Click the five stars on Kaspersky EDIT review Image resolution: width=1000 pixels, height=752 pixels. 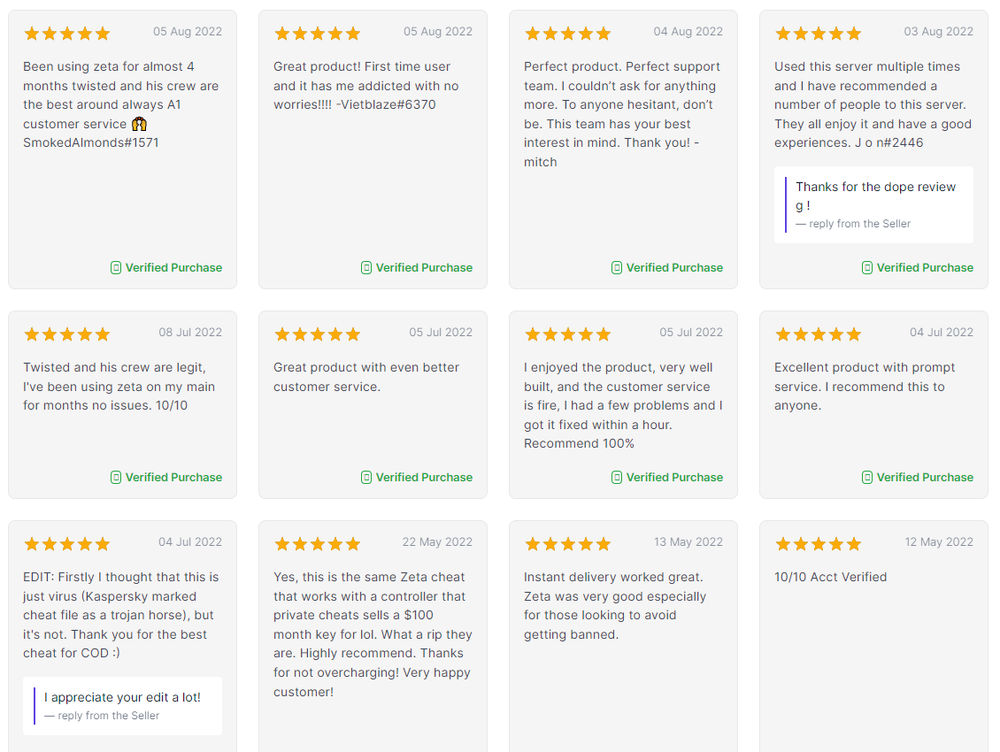click(x=66, y=544)
